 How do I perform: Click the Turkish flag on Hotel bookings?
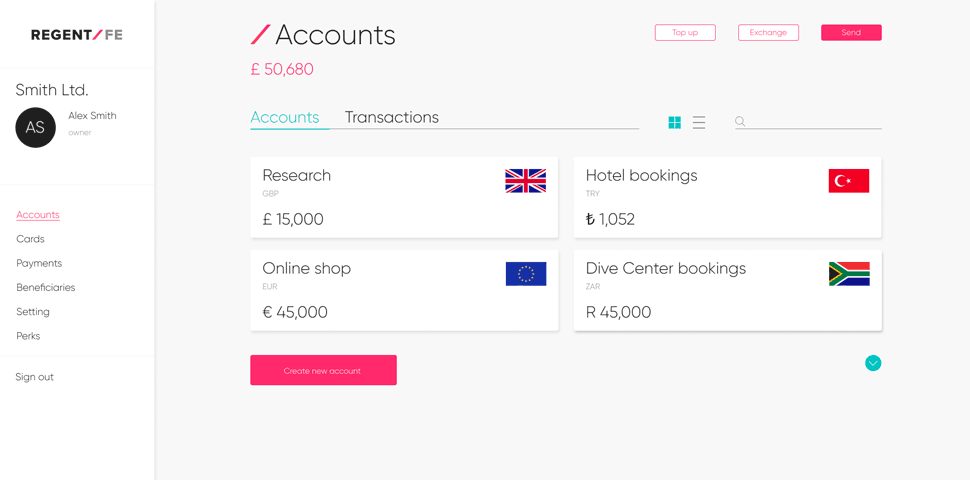pos(849,181)
